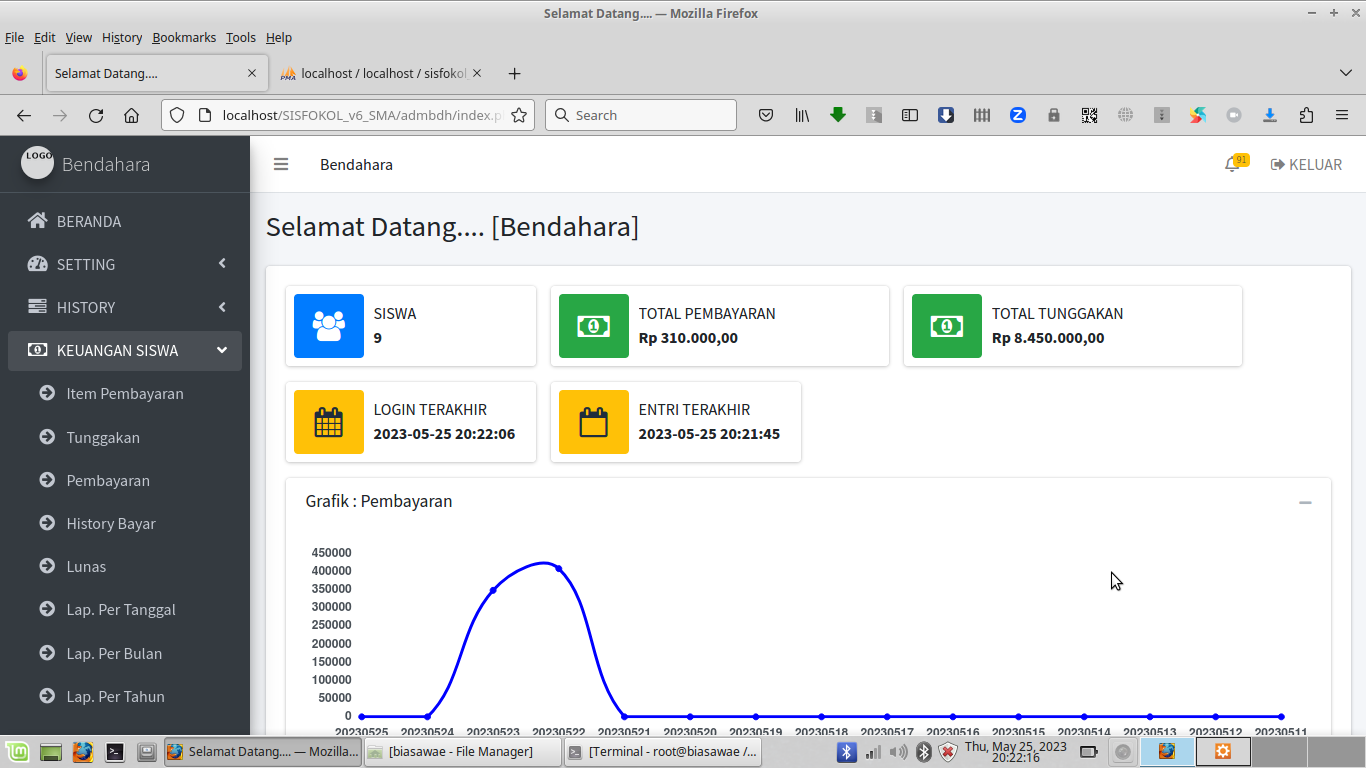
Task: Click the blue SISWA users icon
Action: point(329,326)
